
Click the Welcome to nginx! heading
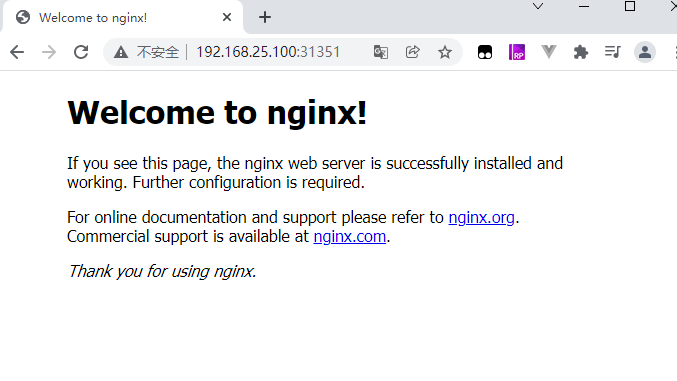pos(217,113)
